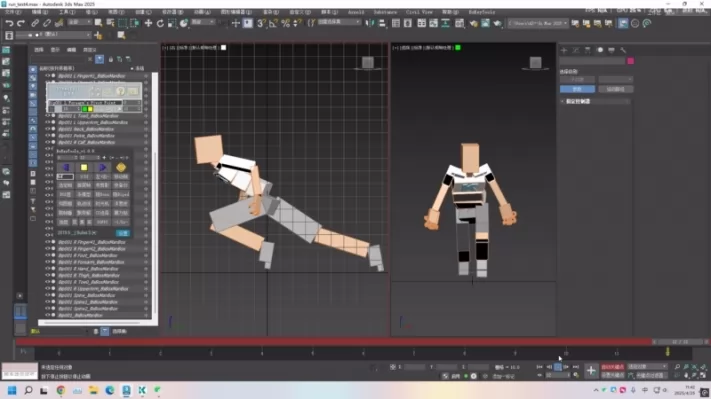Click the help lightbulb in floating dialog
The image size is (711, 399).
point(120,91)
